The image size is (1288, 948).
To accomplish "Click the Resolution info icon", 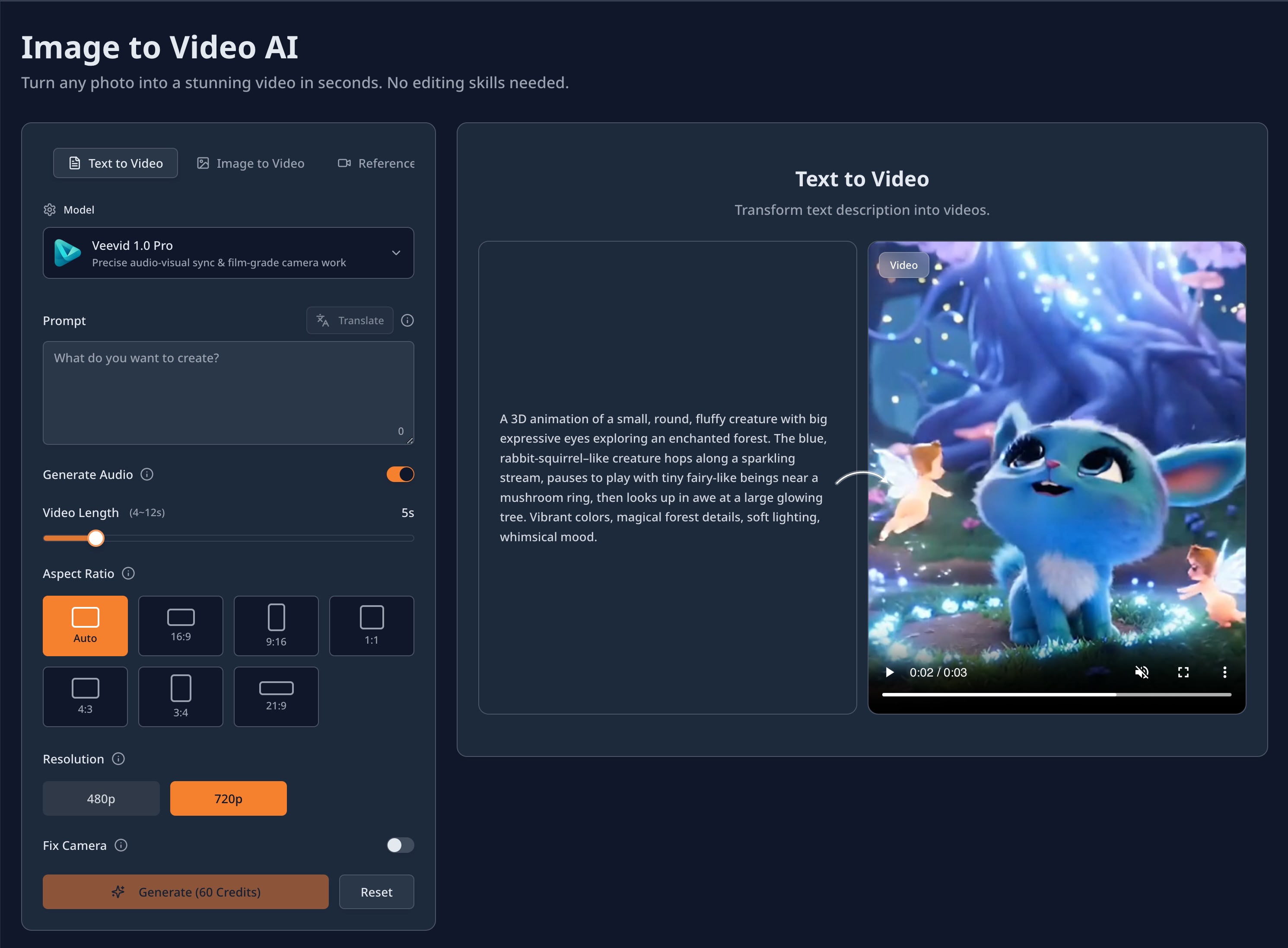I will tap(119, 759).
